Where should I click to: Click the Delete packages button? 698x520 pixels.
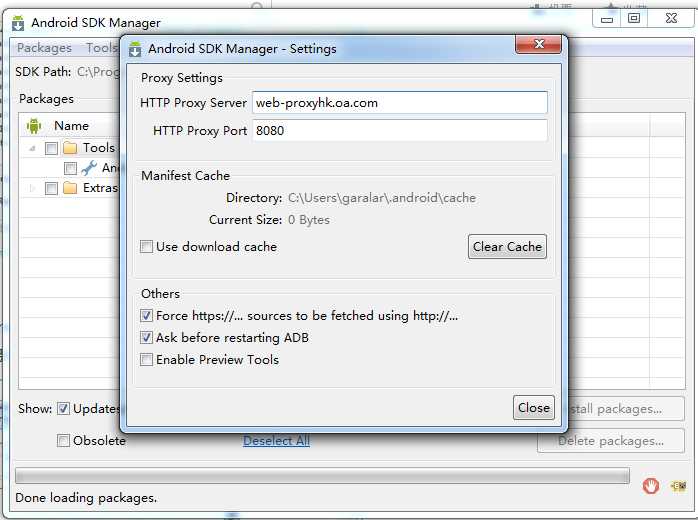click(611, 441)
